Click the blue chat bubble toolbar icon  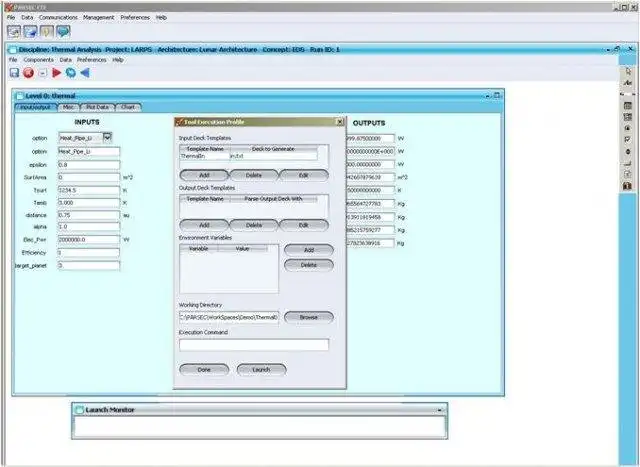63,32
